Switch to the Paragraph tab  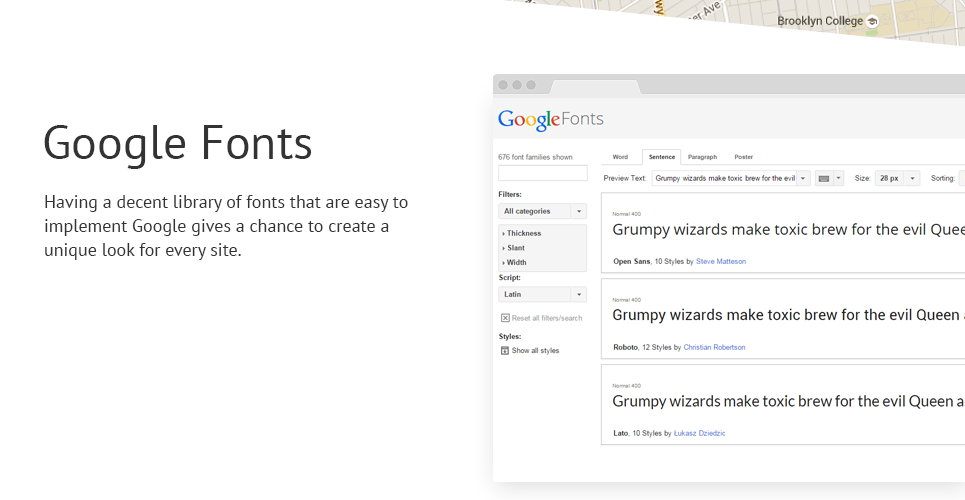[702, 157]
